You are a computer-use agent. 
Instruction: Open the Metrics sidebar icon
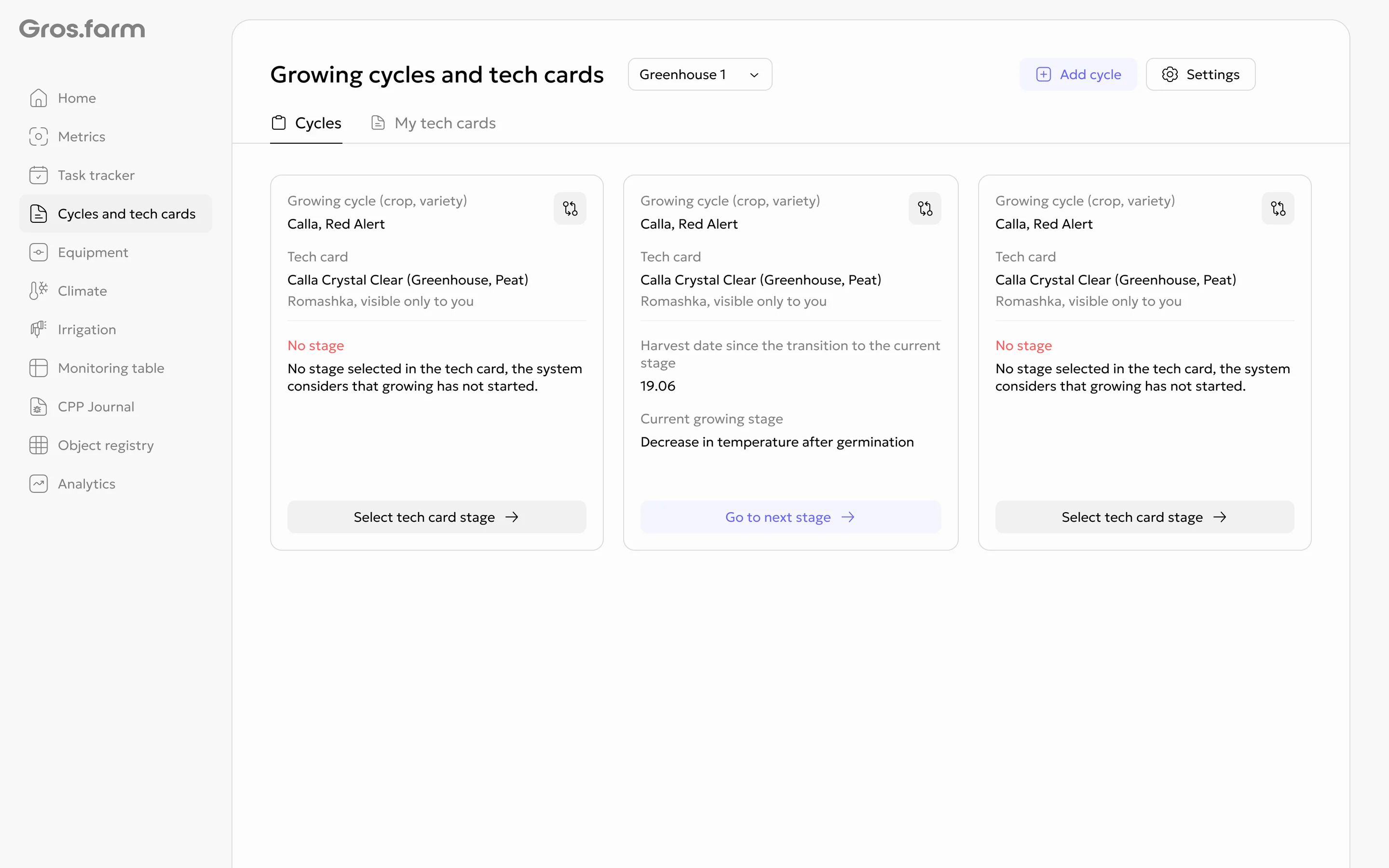39,136
